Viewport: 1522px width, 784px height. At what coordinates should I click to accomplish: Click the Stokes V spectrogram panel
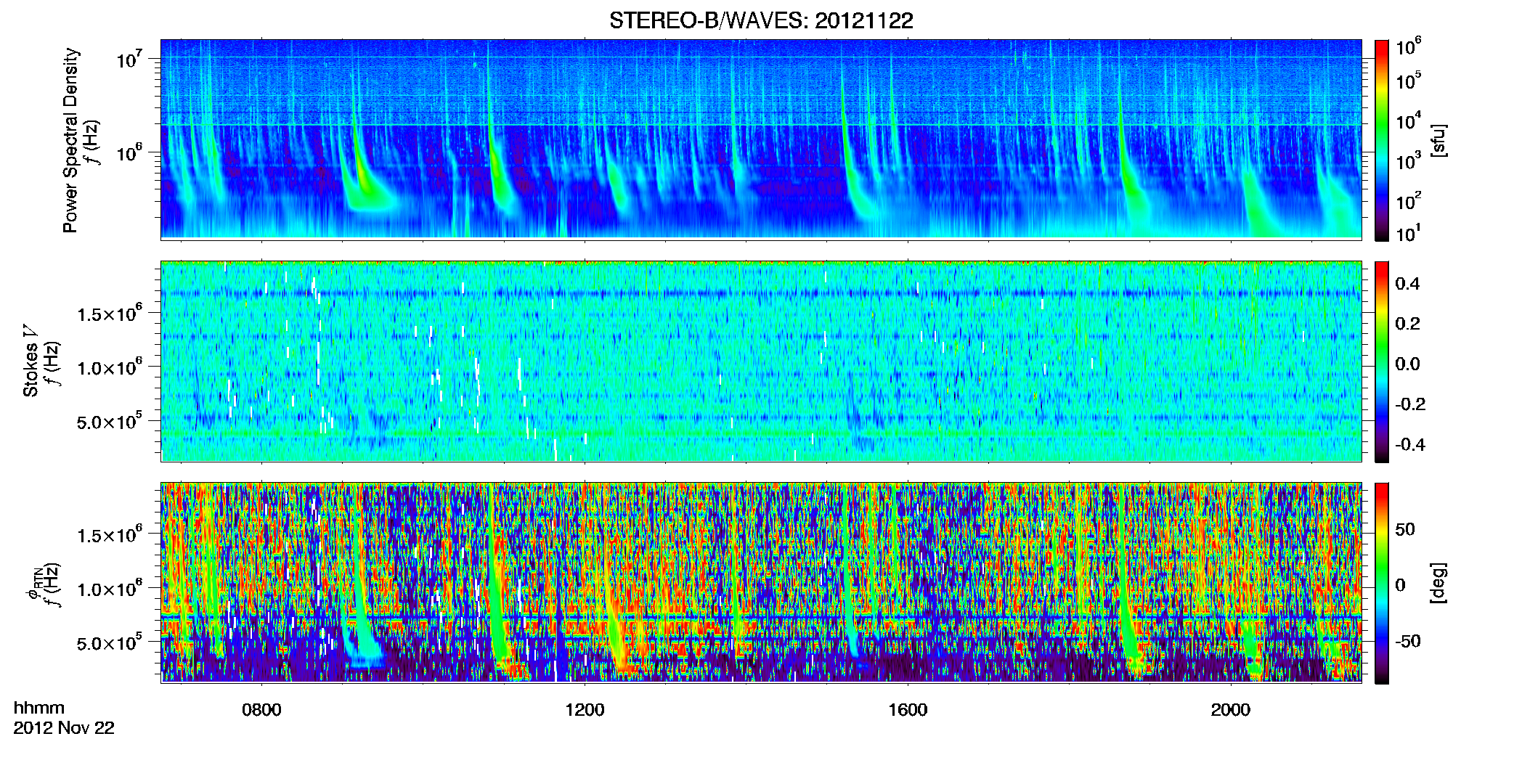pos(761,361)
